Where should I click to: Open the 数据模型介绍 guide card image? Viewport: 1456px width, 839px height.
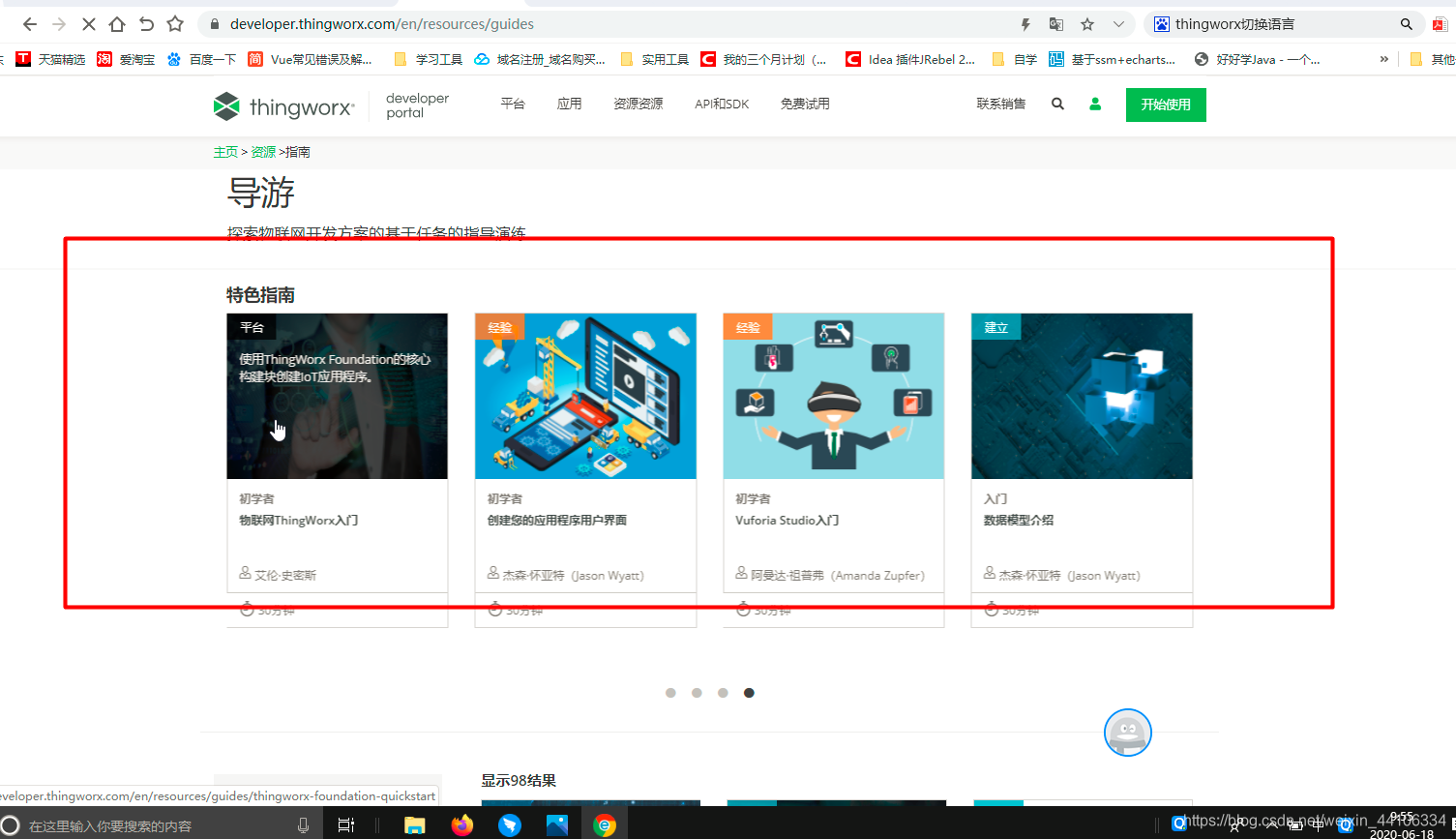pyautogui.click(x=1082, y=396)
